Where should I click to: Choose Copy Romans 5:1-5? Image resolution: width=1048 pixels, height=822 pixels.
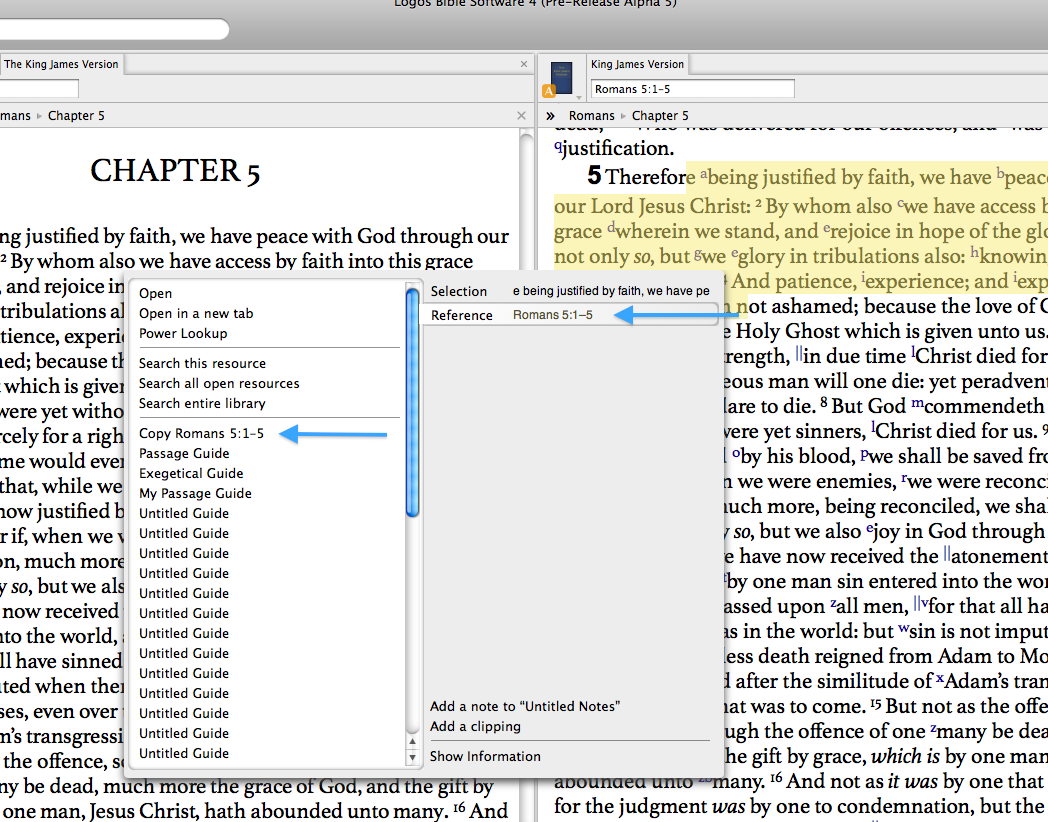[x=201, y=434]
